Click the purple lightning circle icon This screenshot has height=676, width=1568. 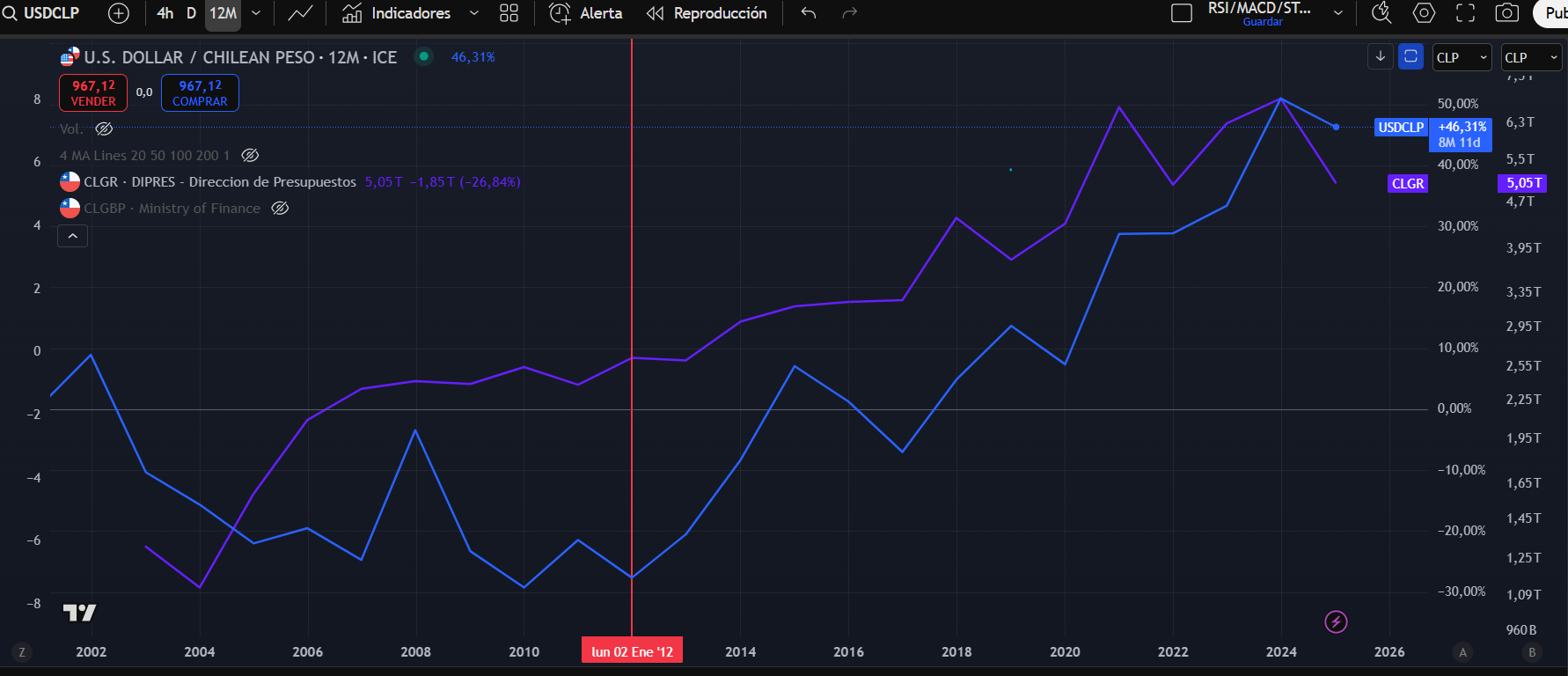[1336, 622]
